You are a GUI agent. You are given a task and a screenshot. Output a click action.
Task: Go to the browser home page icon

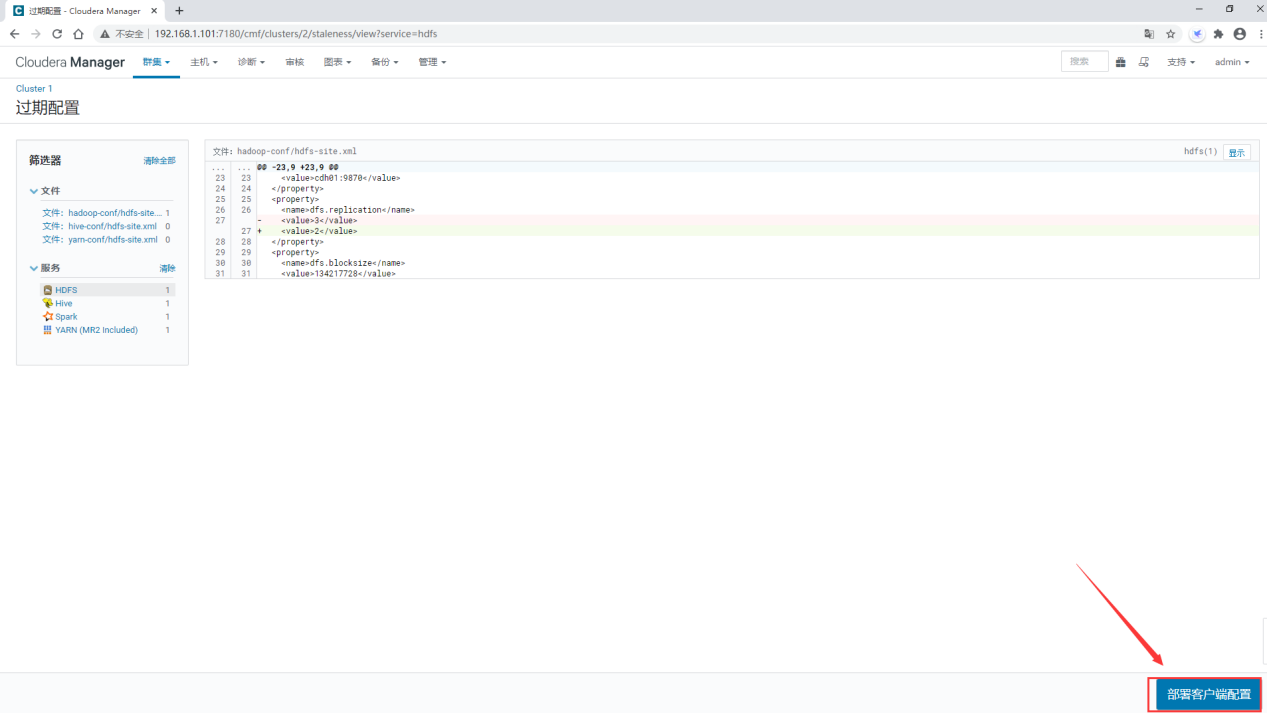79,33
